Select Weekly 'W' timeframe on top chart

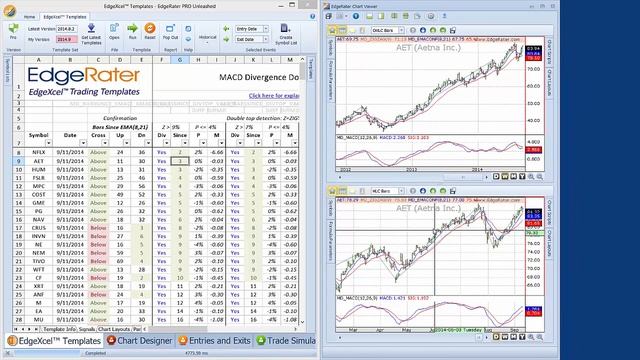[505, 176]
